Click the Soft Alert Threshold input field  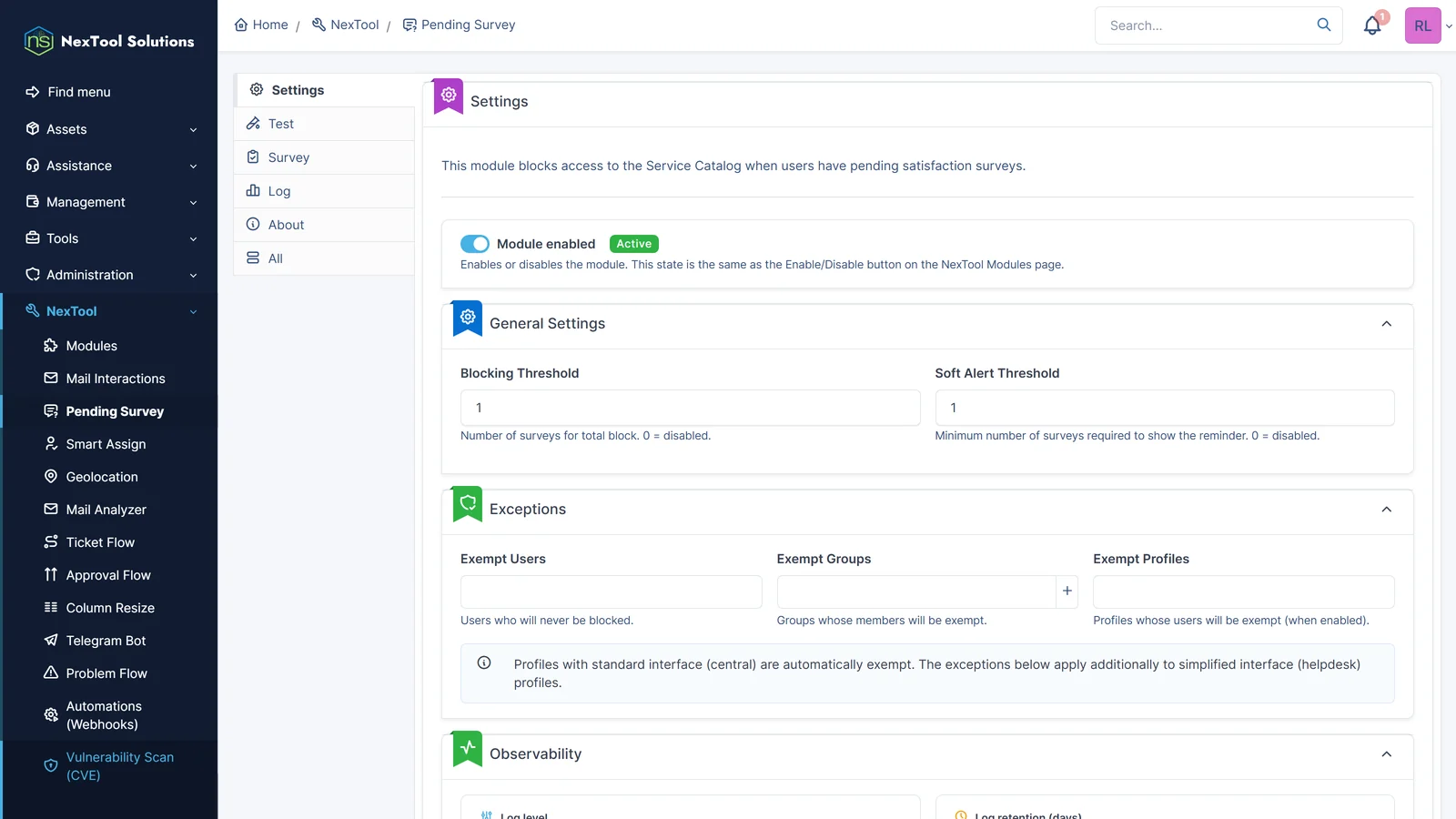pos(1165,408)
